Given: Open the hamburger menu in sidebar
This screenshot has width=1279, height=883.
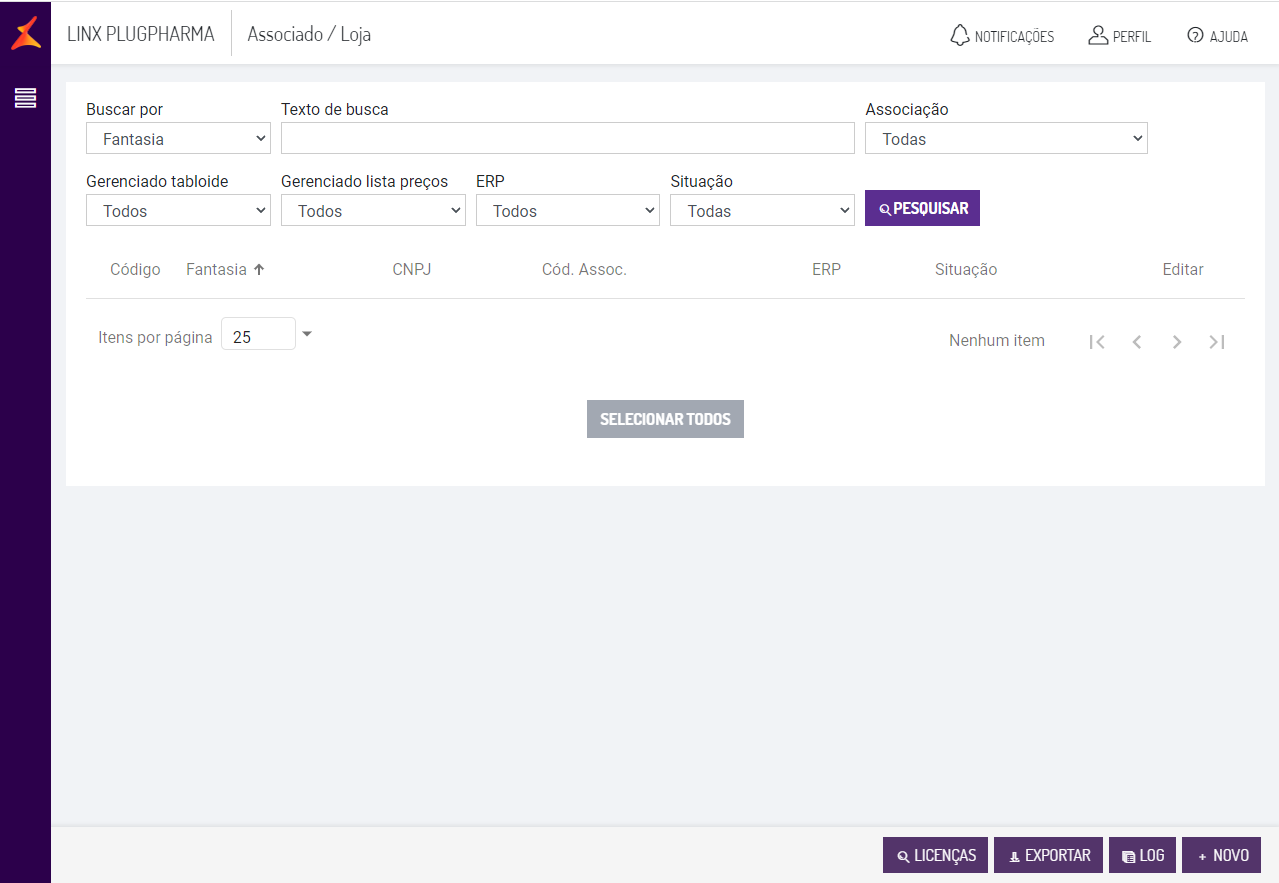Looking at the screenshot, I should coord(25,98).
